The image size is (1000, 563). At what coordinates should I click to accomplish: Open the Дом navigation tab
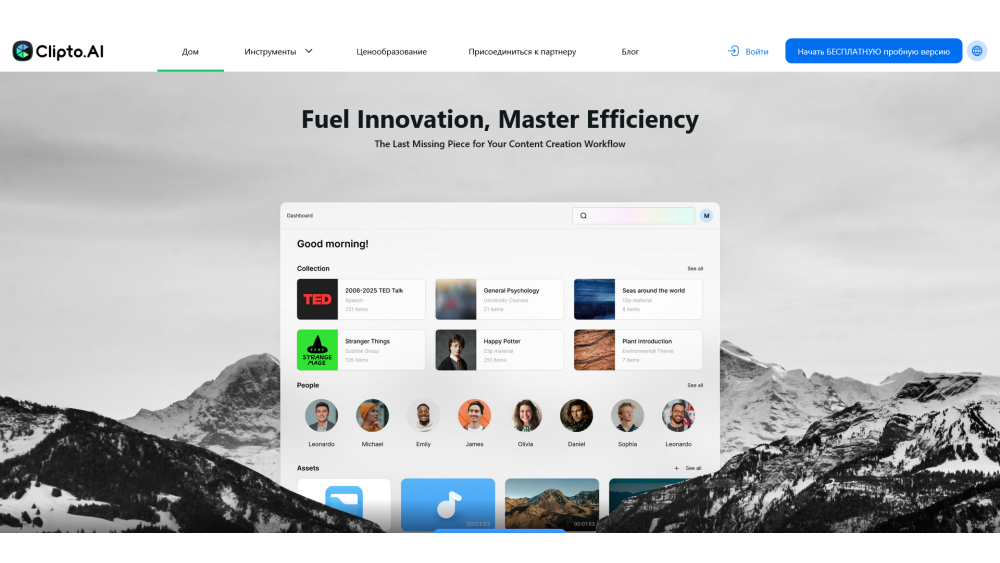[190, 52]
